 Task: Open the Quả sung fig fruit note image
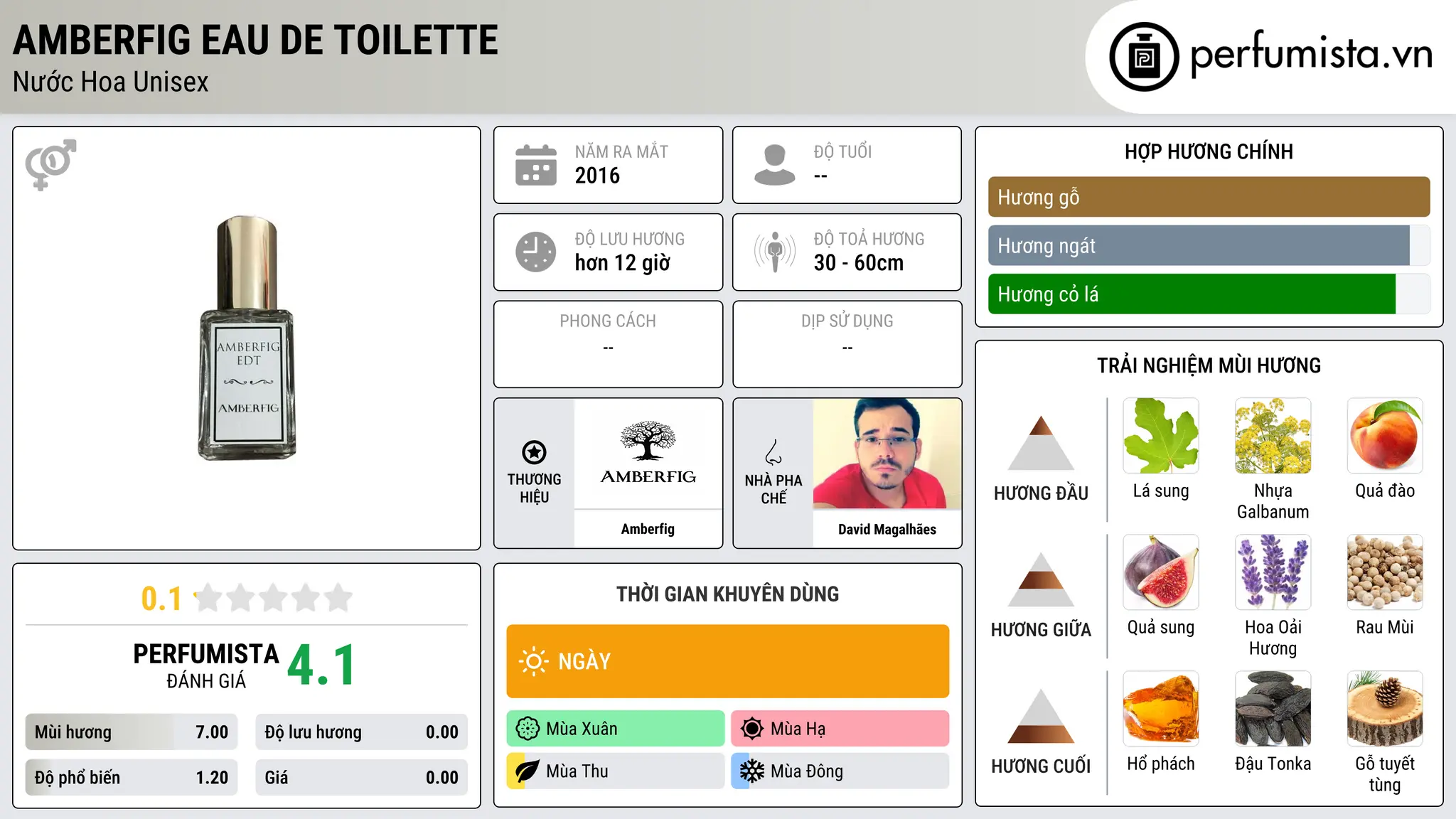point(1161,572)
